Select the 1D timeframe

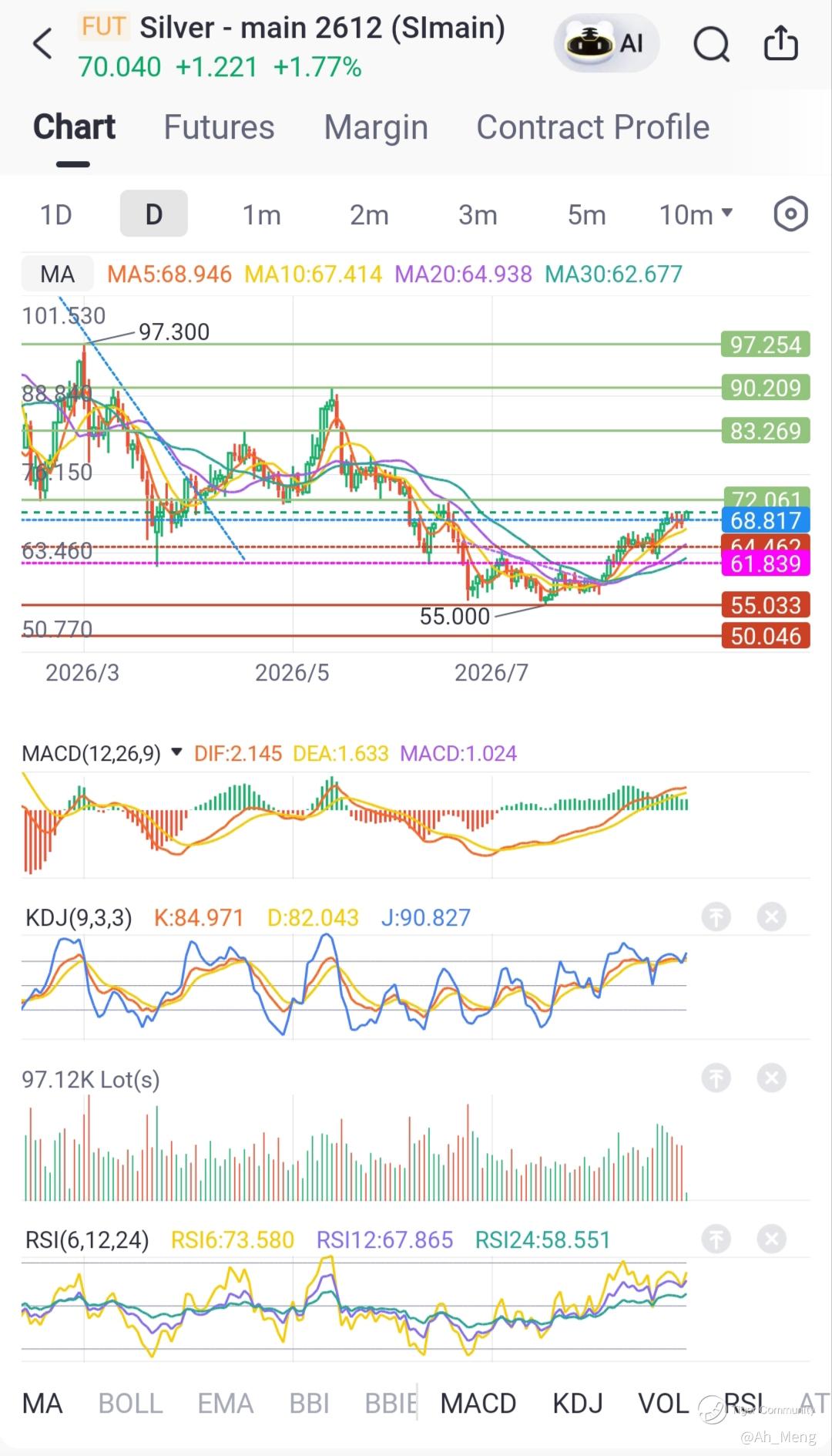55,215
